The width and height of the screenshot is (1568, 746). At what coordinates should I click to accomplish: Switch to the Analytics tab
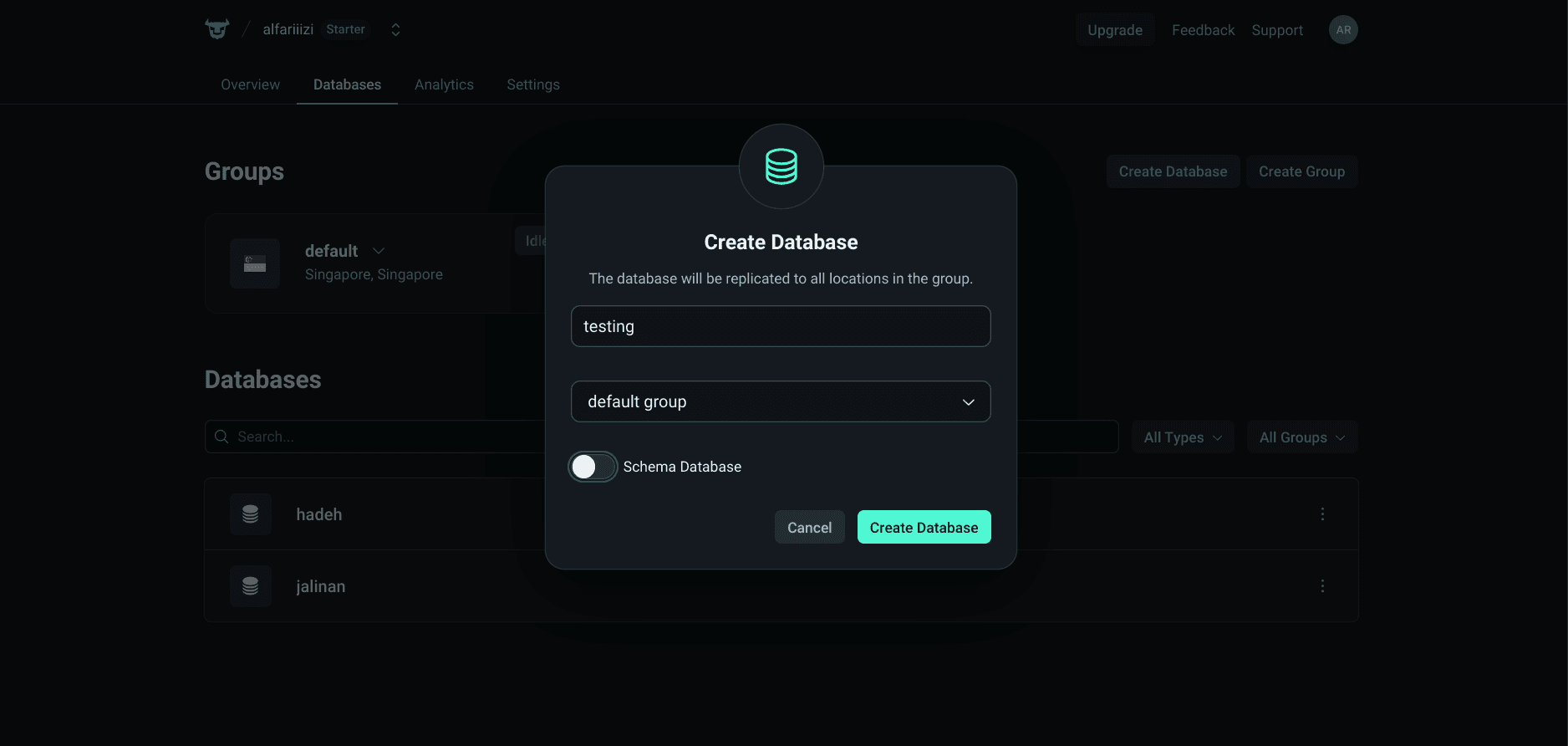(444, 84)
